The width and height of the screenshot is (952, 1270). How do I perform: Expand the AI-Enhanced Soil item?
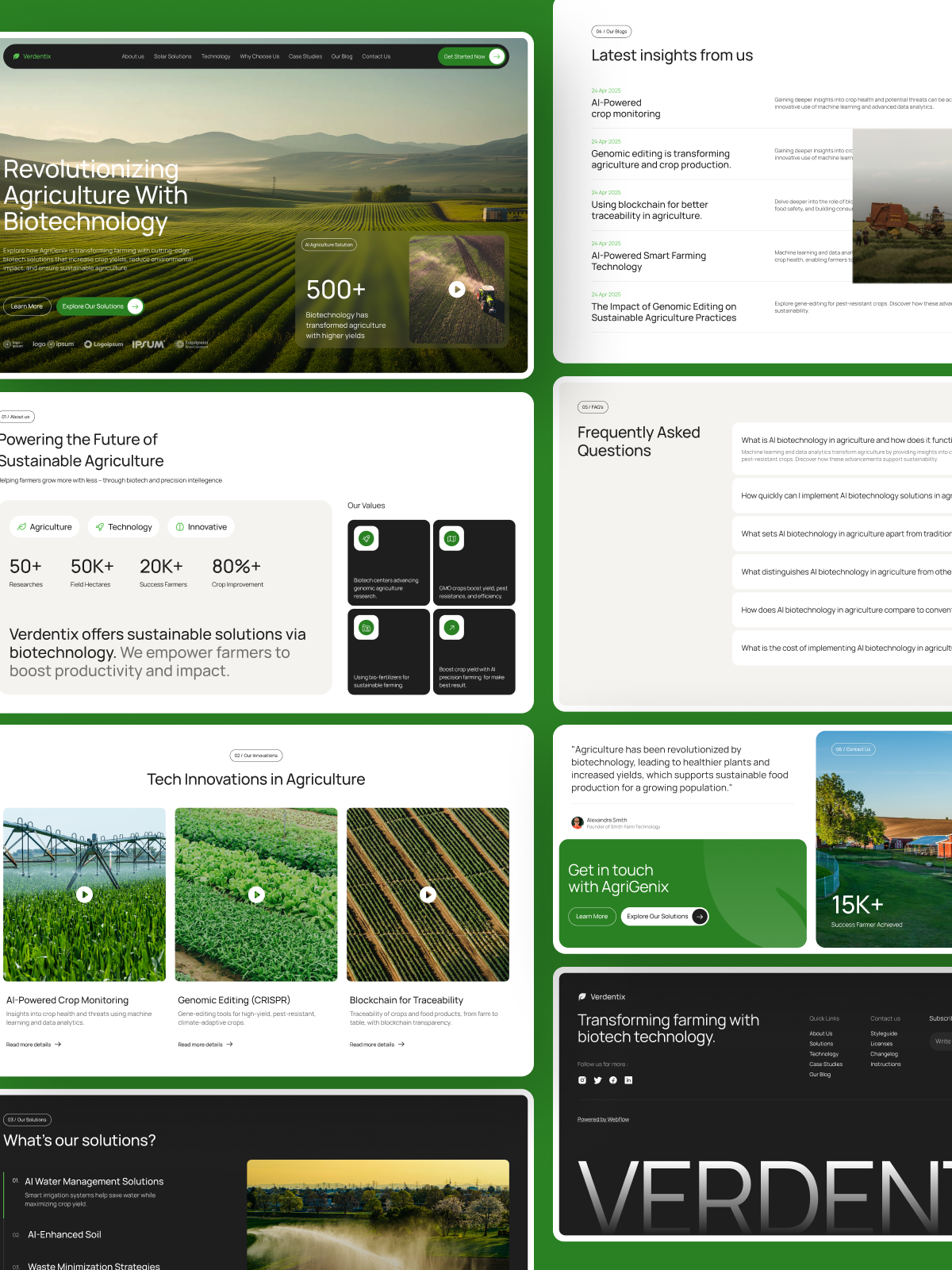[x=64, y=1234]
